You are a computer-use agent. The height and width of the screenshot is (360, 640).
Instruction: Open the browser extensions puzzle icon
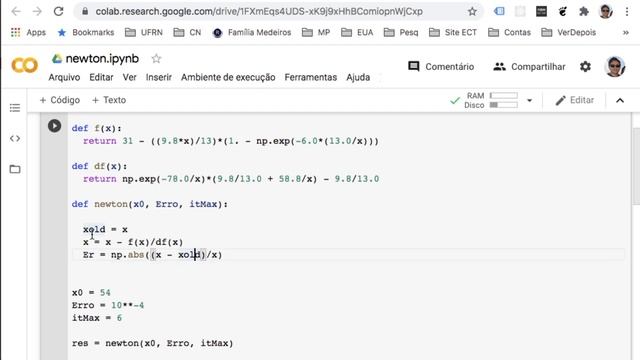click(584, 11)
